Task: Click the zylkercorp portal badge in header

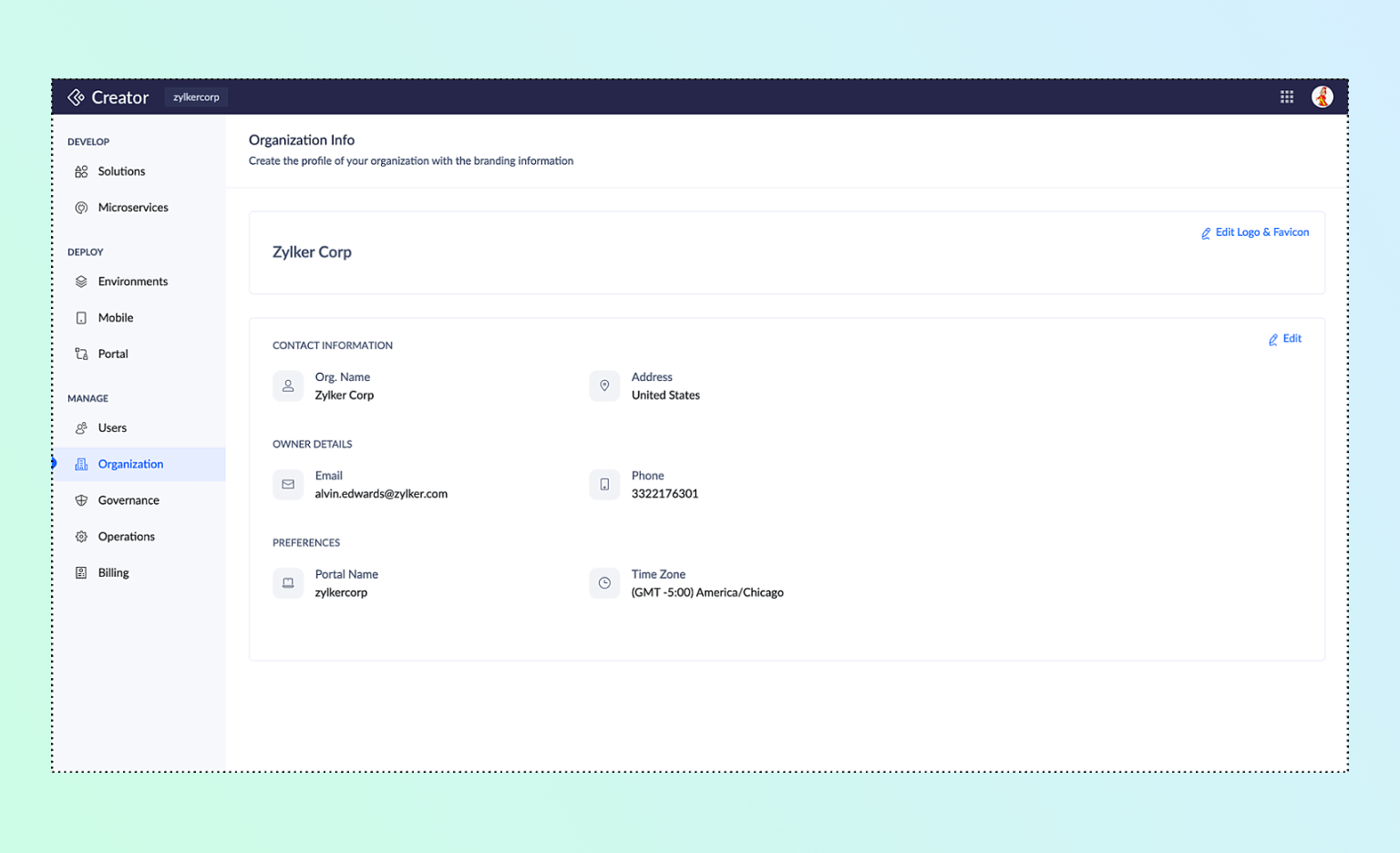Action: (x=196, y=98)
